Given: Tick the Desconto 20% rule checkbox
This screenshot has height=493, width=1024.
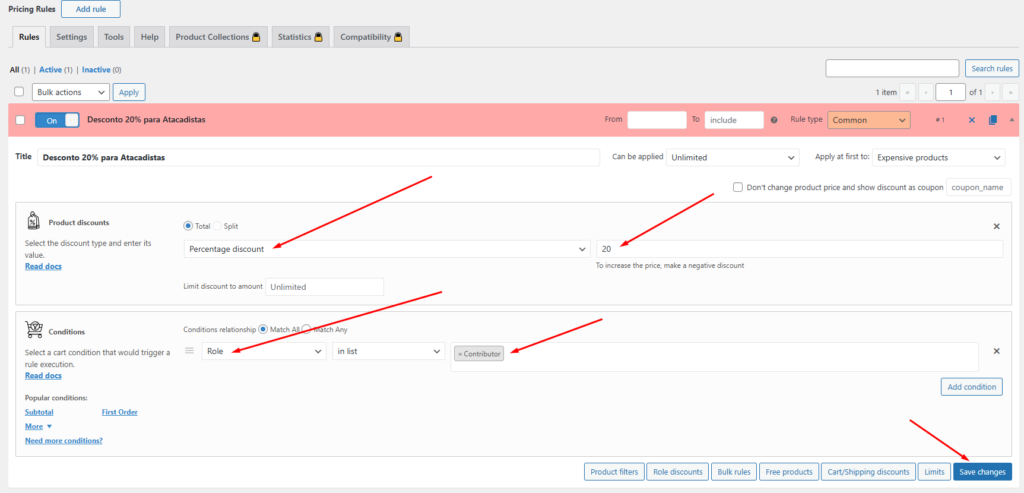Looking at the screenshot, I should click(20, 120).
